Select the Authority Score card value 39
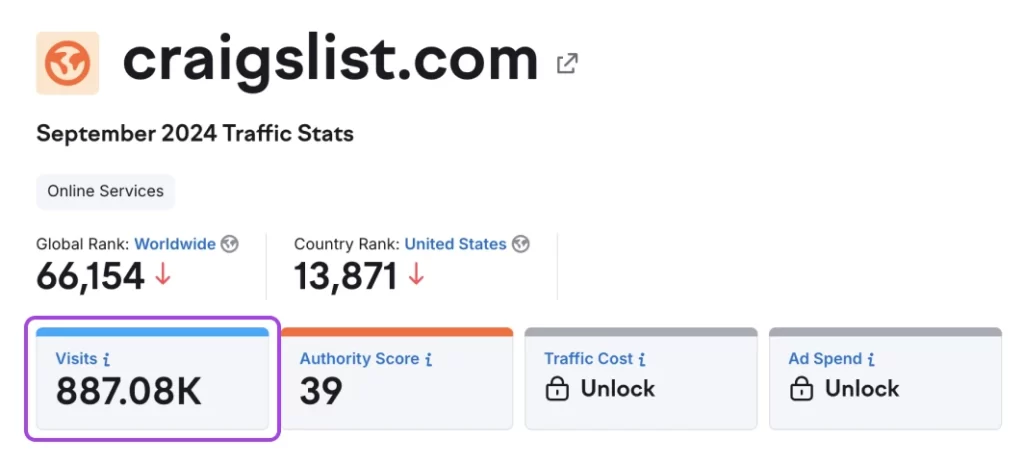1024x464 pixels. pos(321,391)
